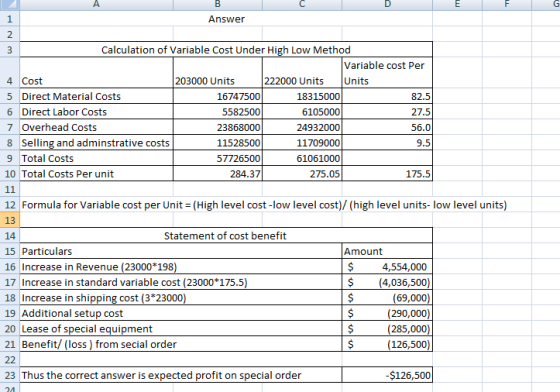Click 'Total Costs Per unit' label cell
This screenshot has height=392, width=560.
96,174
